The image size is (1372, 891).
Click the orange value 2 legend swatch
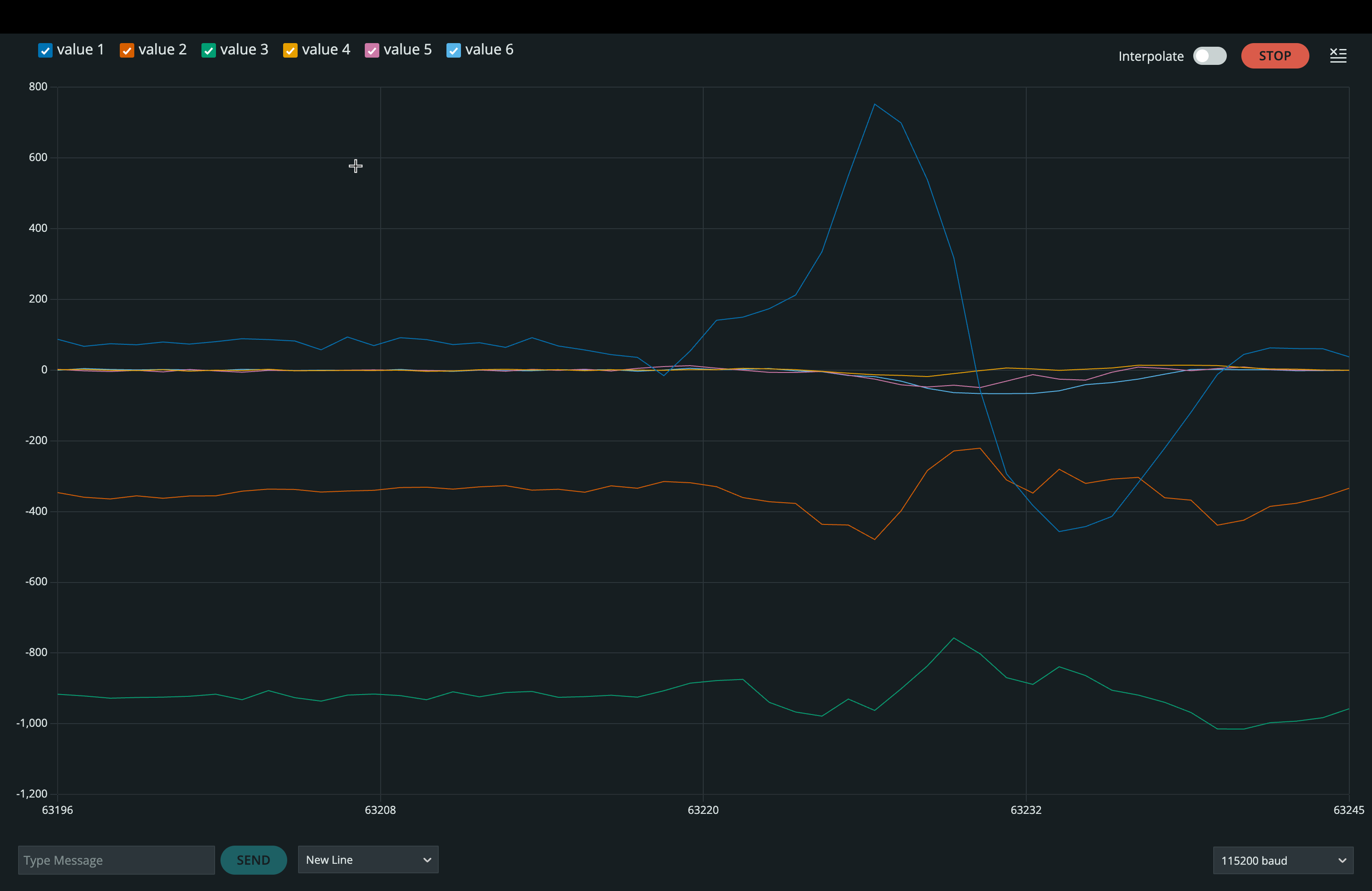coord(127,50)
